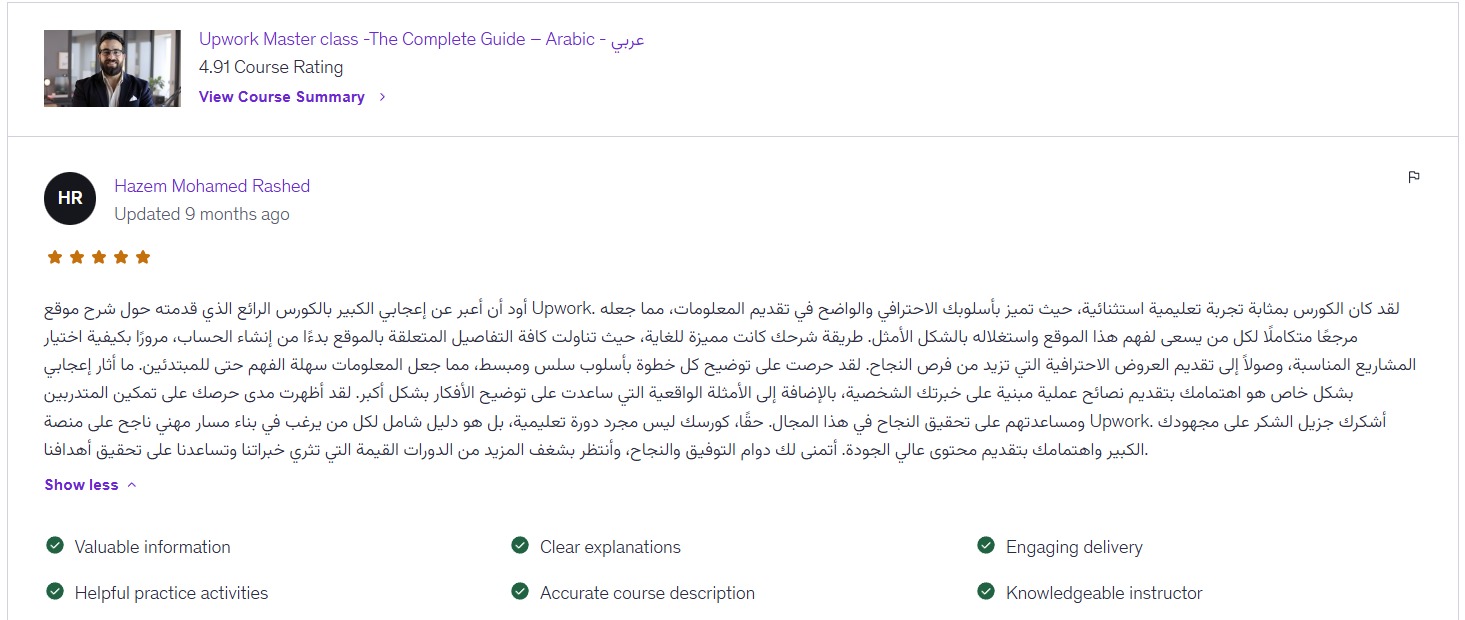Image resolution: width=1465 pixels, height=620 pixels.
Task: Click the Knowledgeable instructor checkmark icon
Action: (986, 592)
